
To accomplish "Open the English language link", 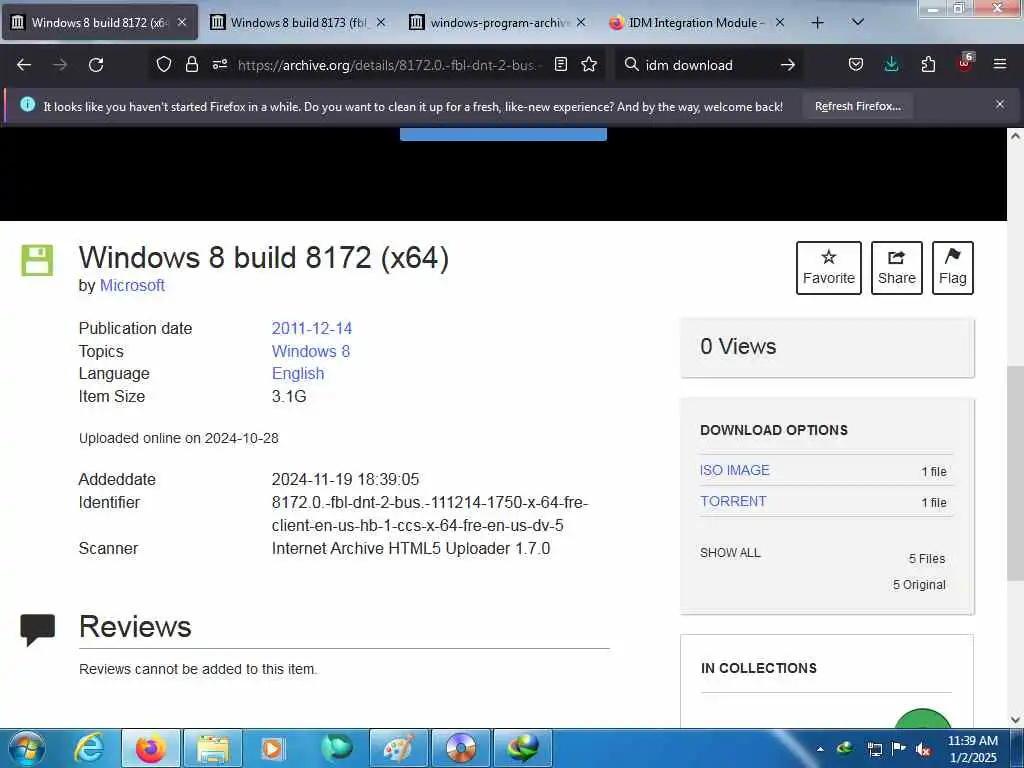I will coord(298,374).
